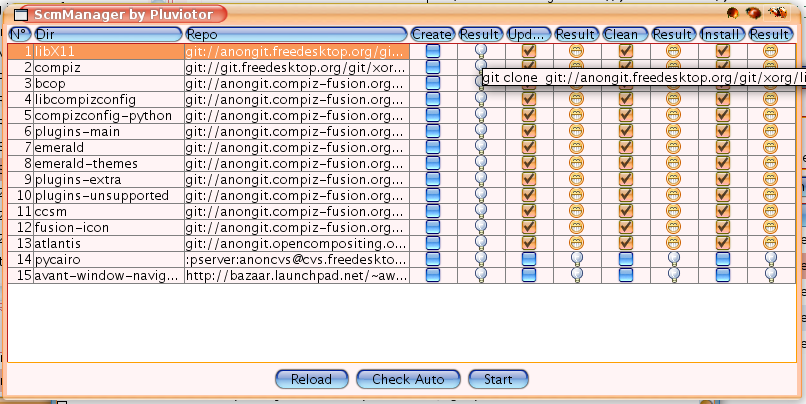Click pycairo Install result lightbulb icon

point(770,259)
